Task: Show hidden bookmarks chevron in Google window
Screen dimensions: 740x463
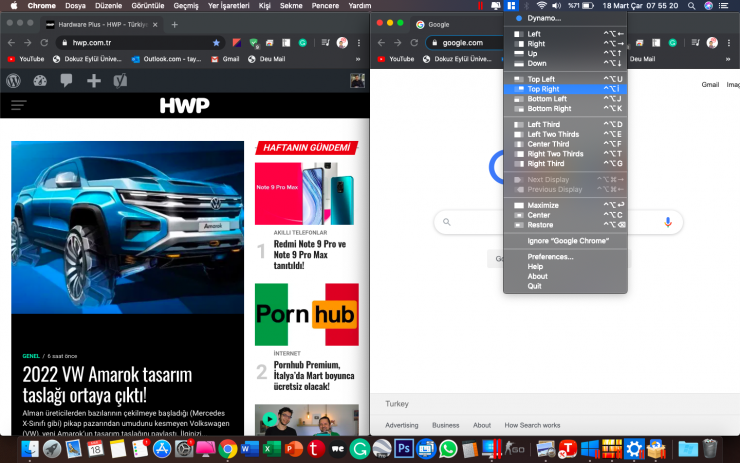Action: coord(728,59)
